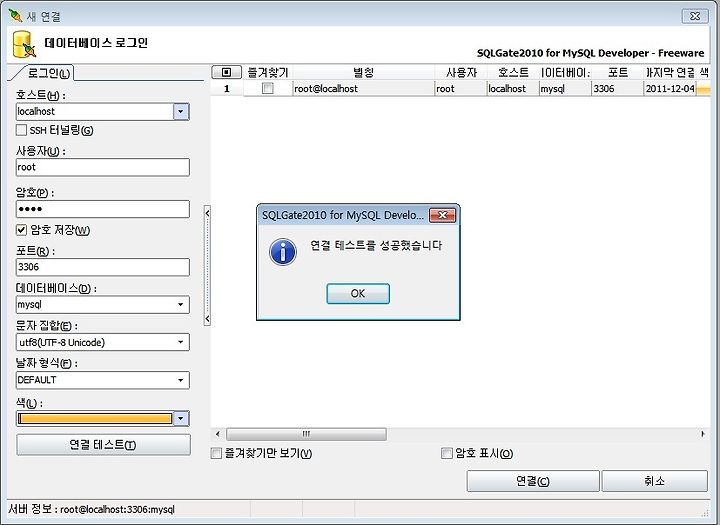This screenshot has width=720, height=525.
Task: Click the upper splitter collapse arrow
Action: pyautogui.click(x=207, y=213)
